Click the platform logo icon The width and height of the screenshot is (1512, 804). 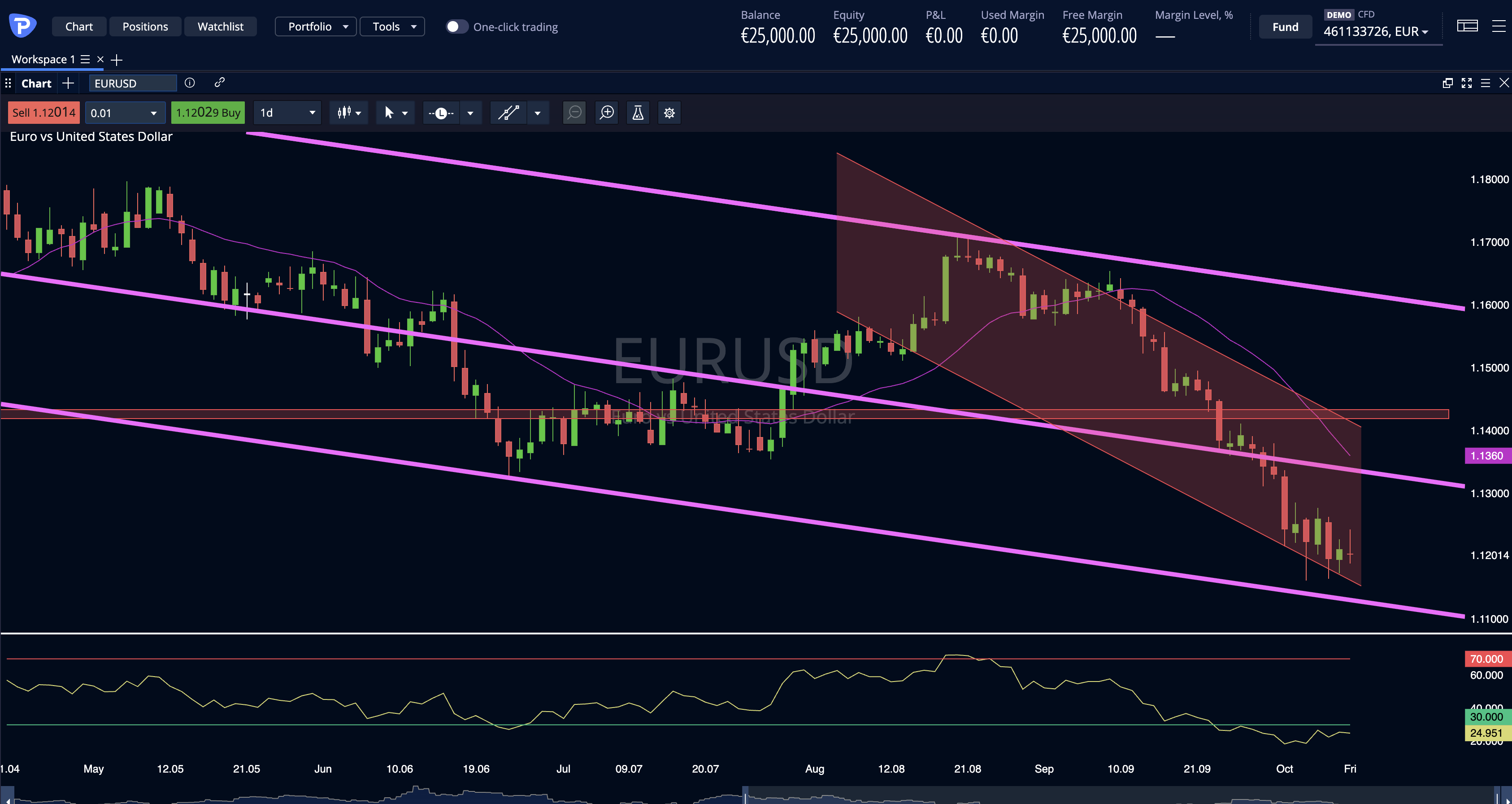coord(22,26)
